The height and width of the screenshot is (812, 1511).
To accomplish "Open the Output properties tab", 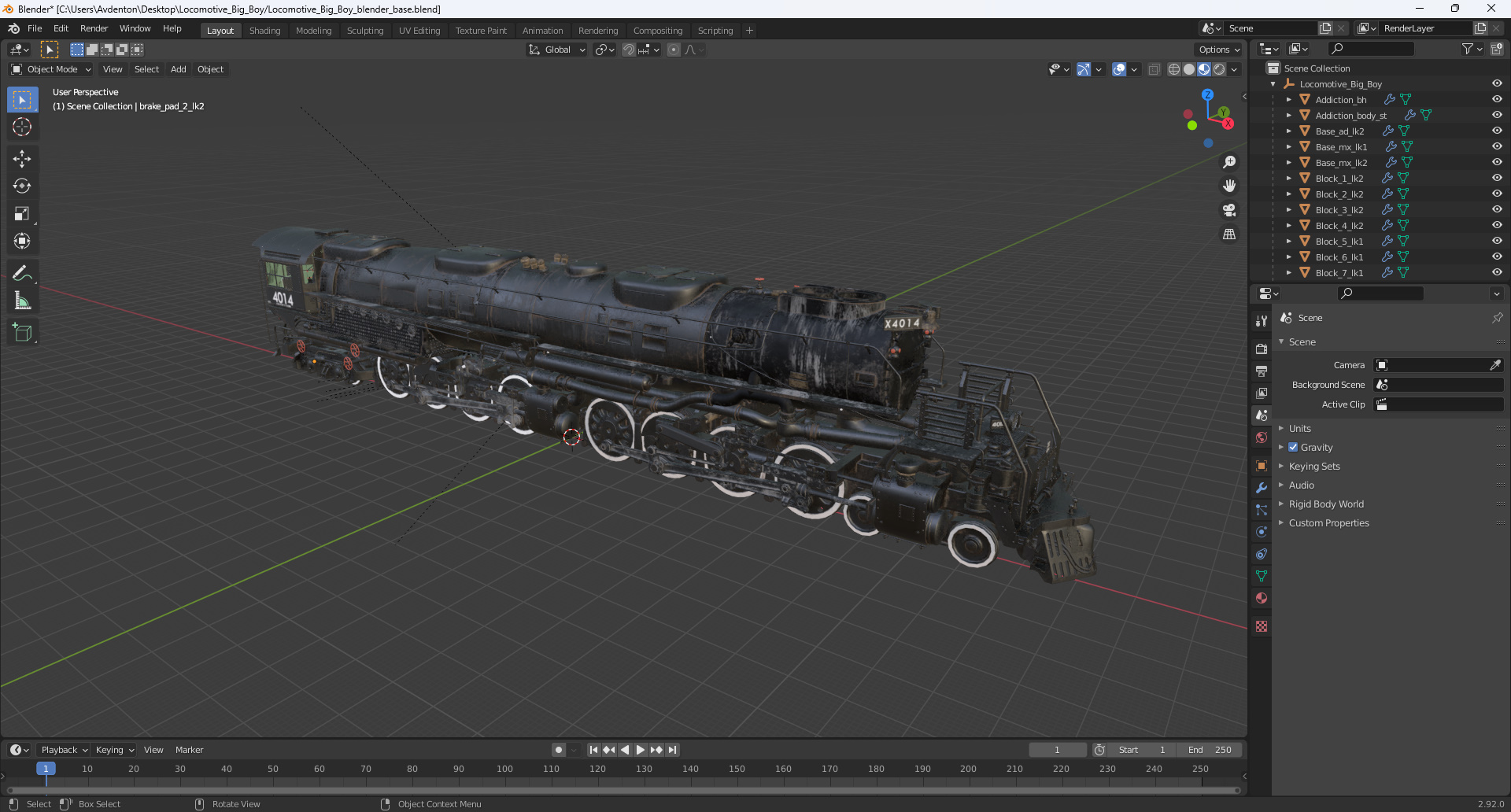I will click(x=1262, y=371).
